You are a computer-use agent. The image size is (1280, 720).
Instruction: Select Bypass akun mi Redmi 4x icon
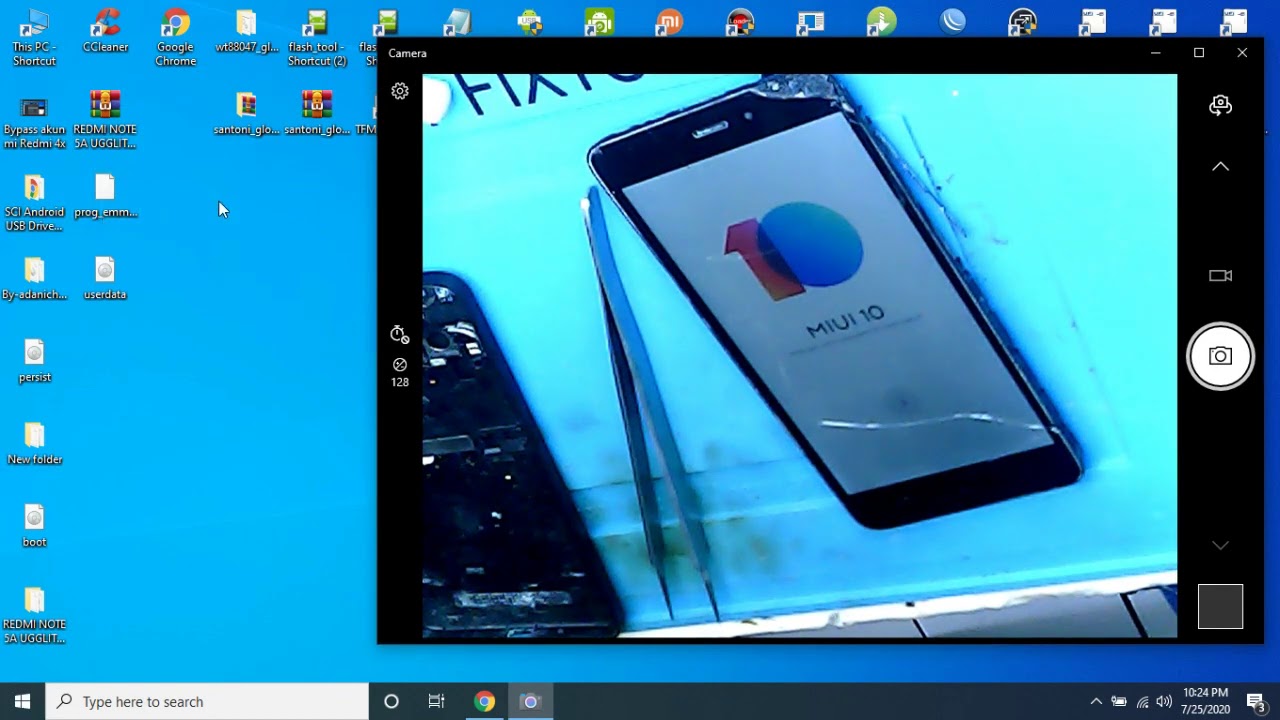point(34,120)
